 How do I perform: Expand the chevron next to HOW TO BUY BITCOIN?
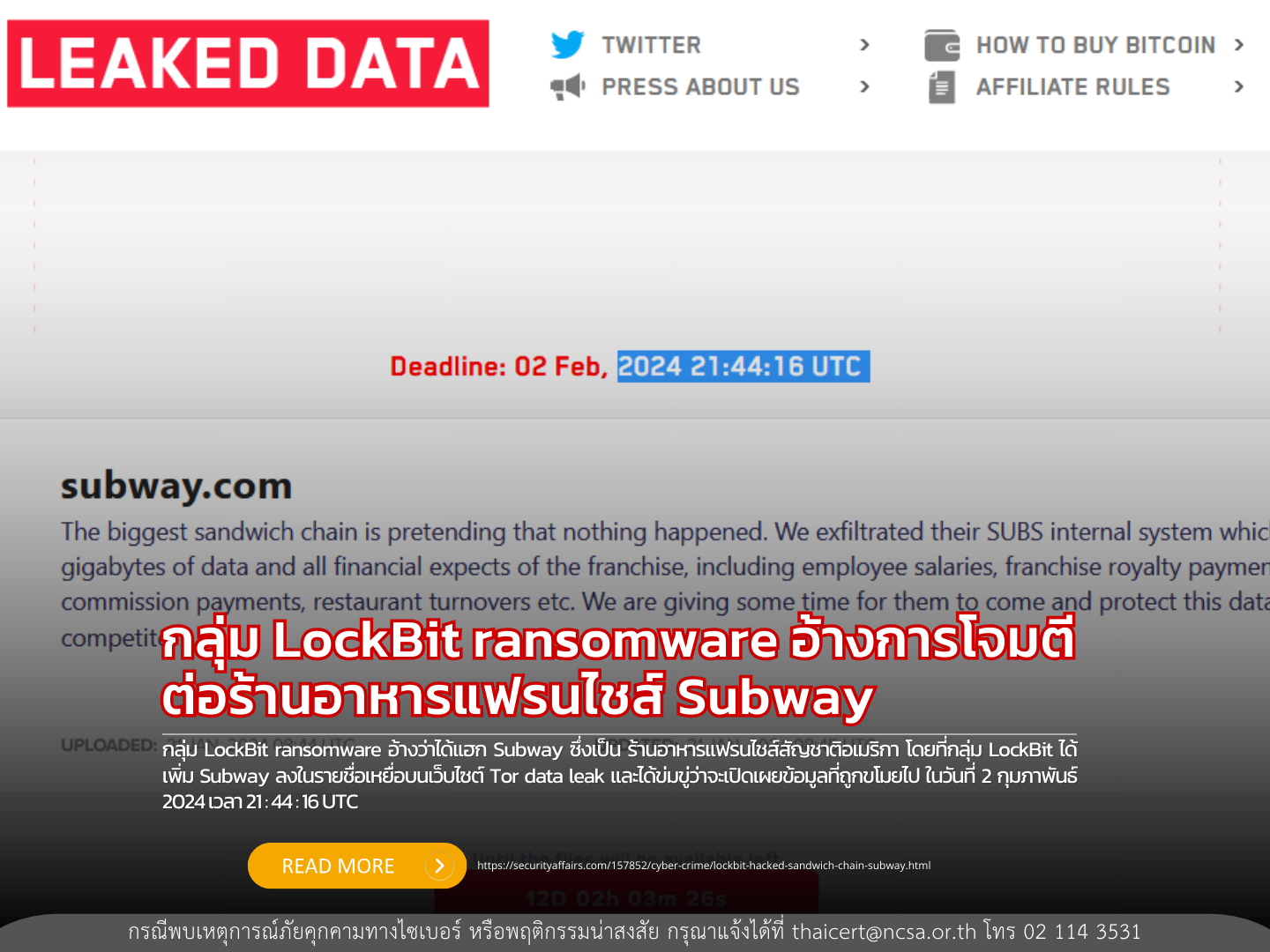coord(1238,45)
